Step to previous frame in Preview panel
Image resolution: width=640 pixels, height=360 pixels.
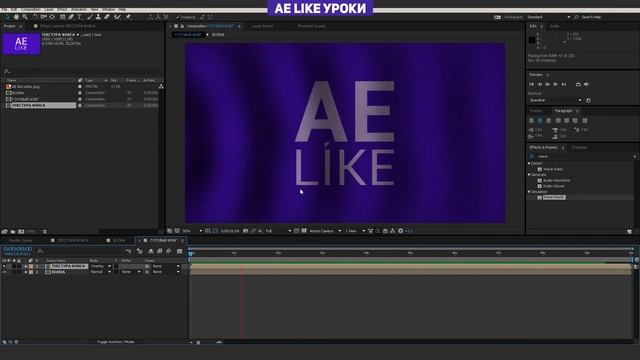click(x=540, y=84)
